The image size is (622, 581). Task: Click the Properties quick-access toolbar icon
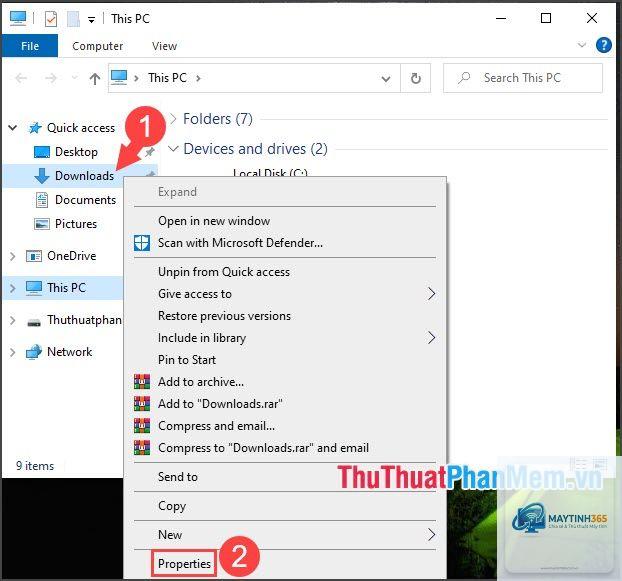[51, 19]
